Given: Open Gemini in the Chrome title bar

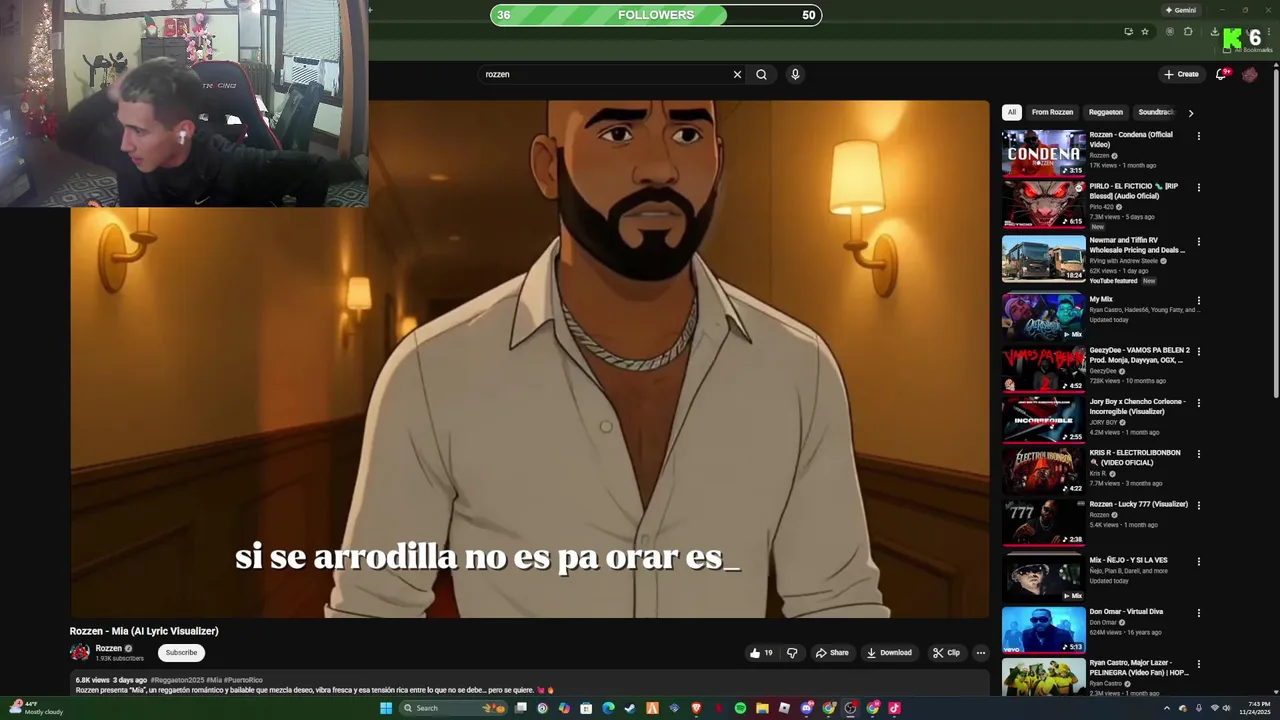Looking at the screenshot, I should pos(1181,10).
